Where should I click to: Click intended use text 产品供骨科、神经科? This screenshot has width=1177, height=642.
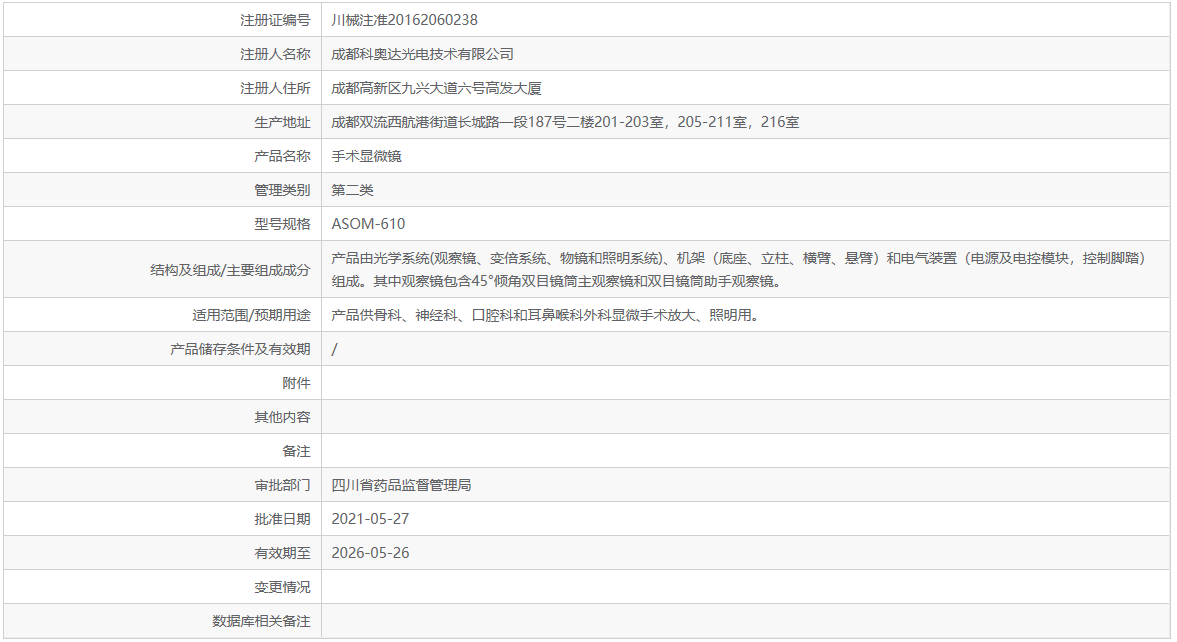point(547,315)
